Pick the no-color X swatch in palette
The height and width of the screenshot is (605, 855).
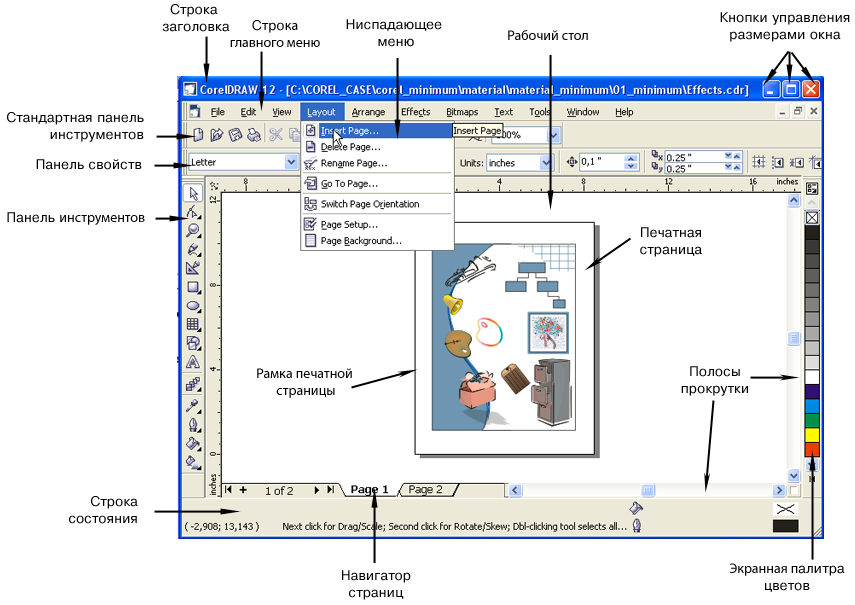point(812,217)
